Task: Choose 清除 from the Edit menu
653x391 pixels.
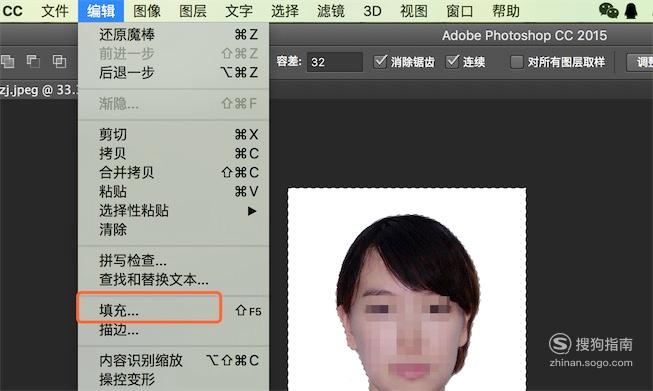Action: point(173,229)
